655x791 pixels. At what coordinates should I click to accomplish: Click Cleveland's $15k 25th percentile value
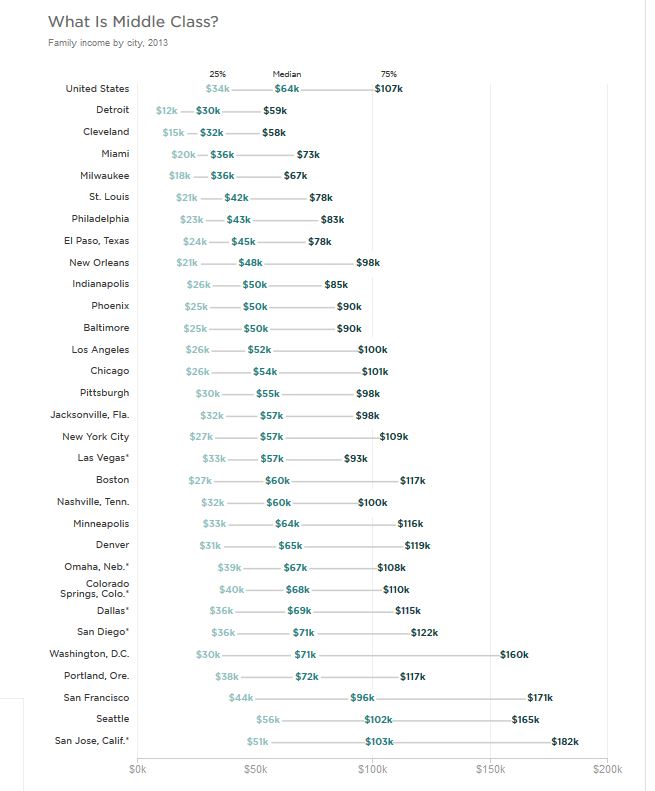173,133
